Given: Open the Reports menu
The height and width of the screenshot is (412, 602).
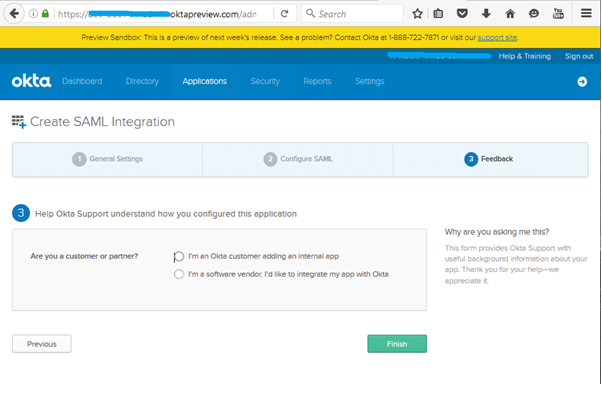Looking at the screenshot, I should tap(317, 81).
